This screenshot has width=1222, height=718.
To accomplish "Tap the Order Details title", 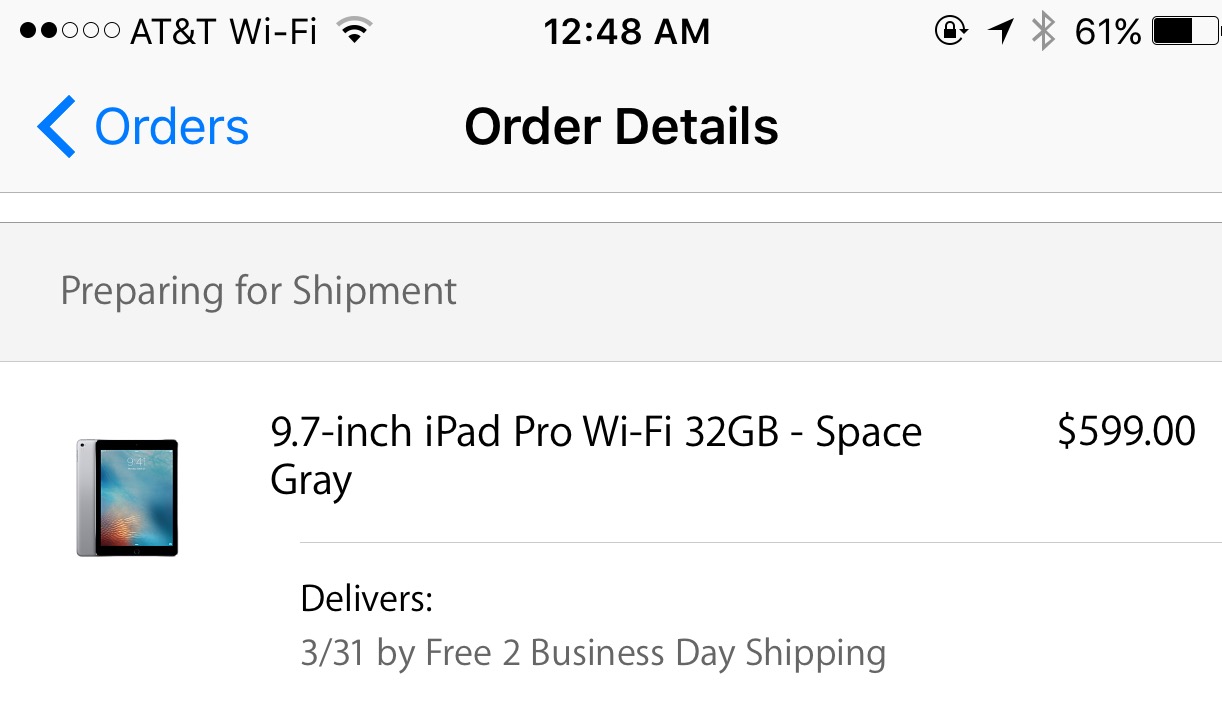I will (x=621, y=127).
